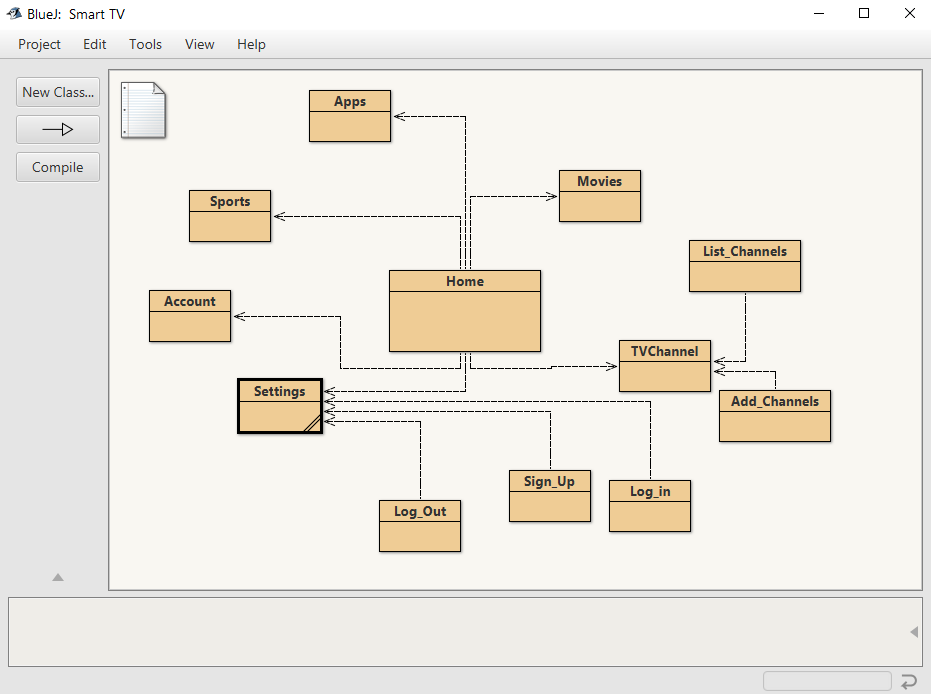Open the Edit menu
Image resolution: width=931 pixels, height=694 pixels.
pos(94,45)
